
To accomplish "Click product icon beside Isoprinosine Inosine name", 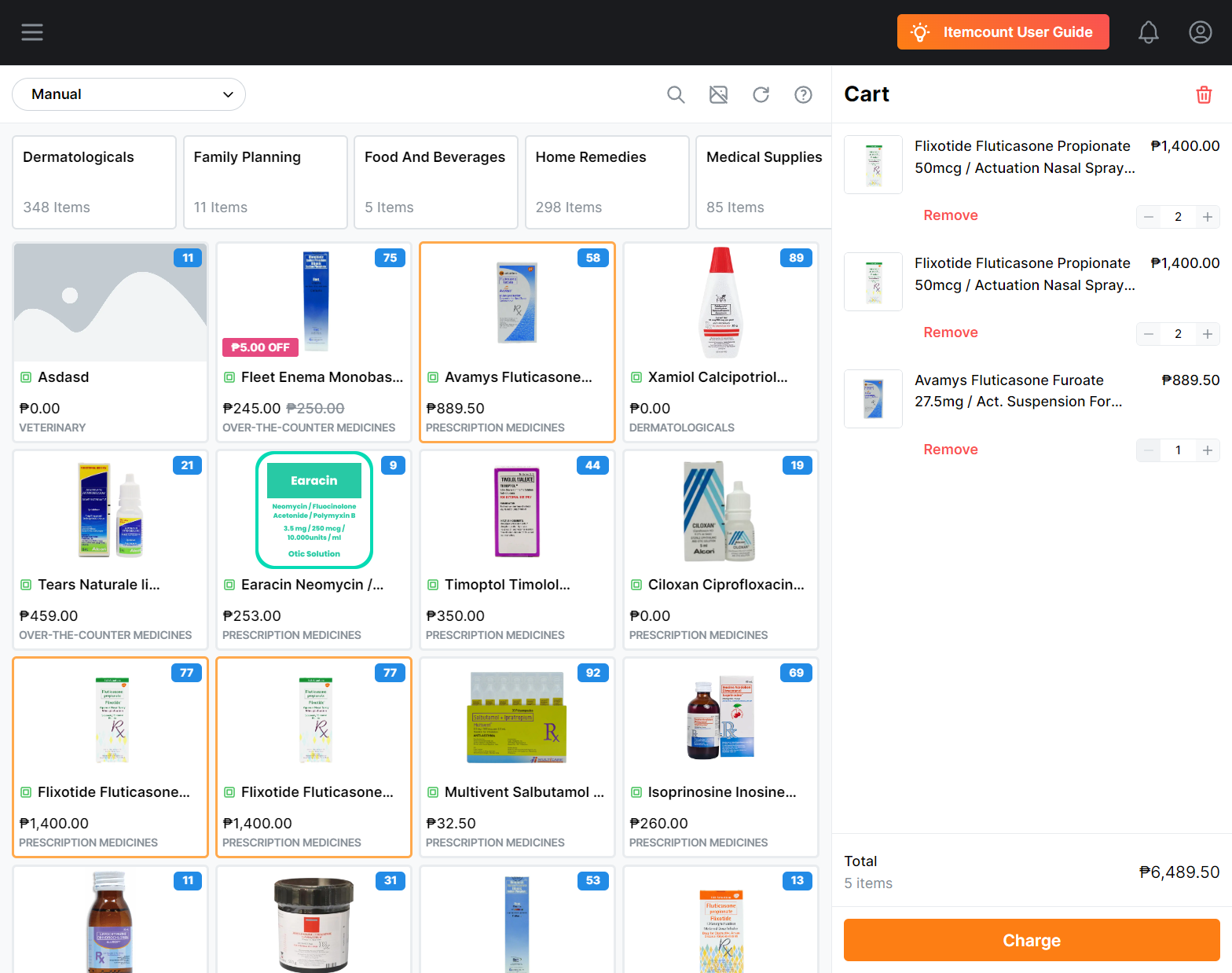I will [x=636, y=792].
